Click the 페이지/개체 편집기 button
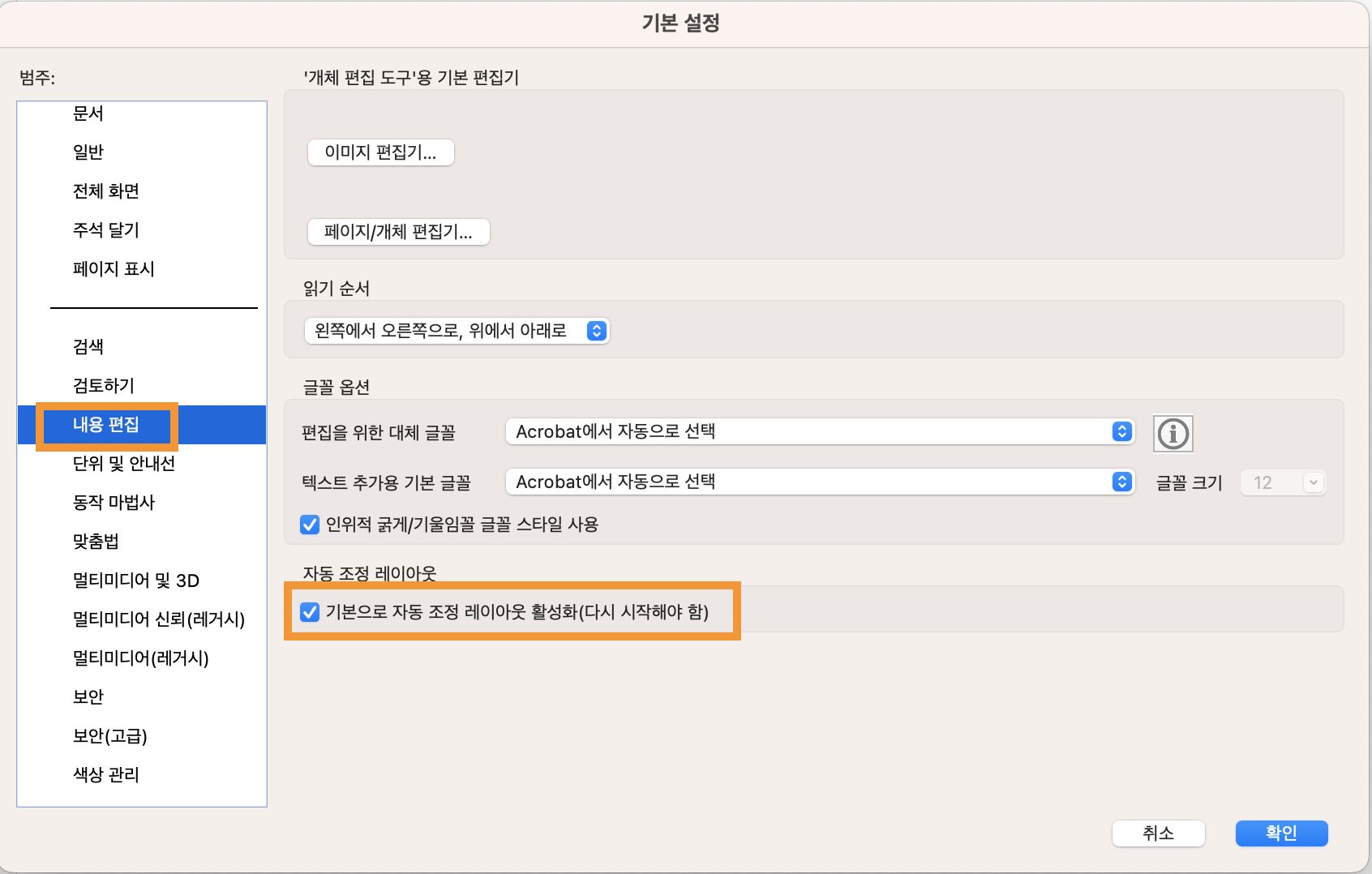Viewport: 1372px width, 874px height. point(398,232)
